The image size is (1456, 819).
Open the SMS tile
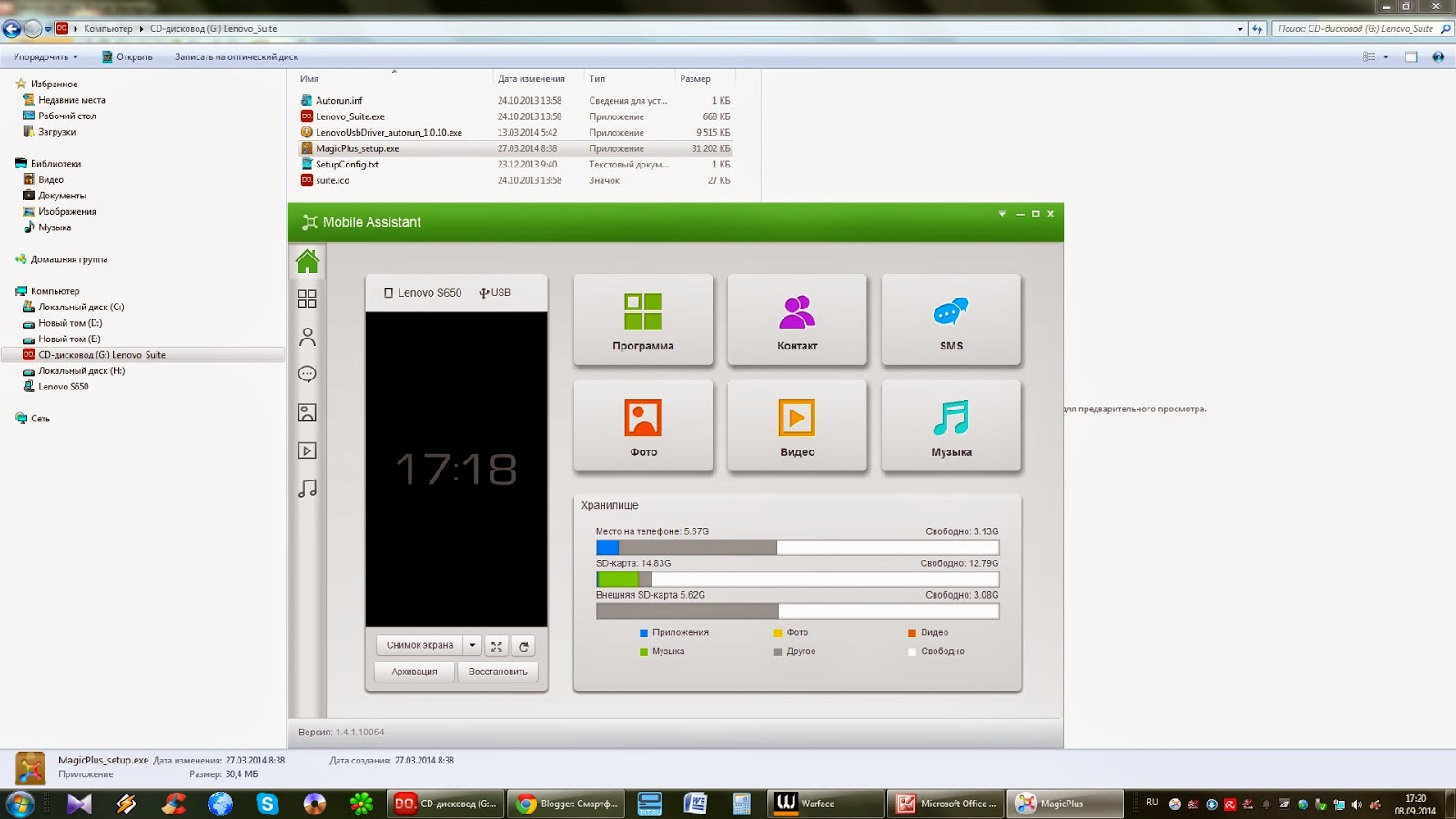pyautogui.click(x=951, y=319)
